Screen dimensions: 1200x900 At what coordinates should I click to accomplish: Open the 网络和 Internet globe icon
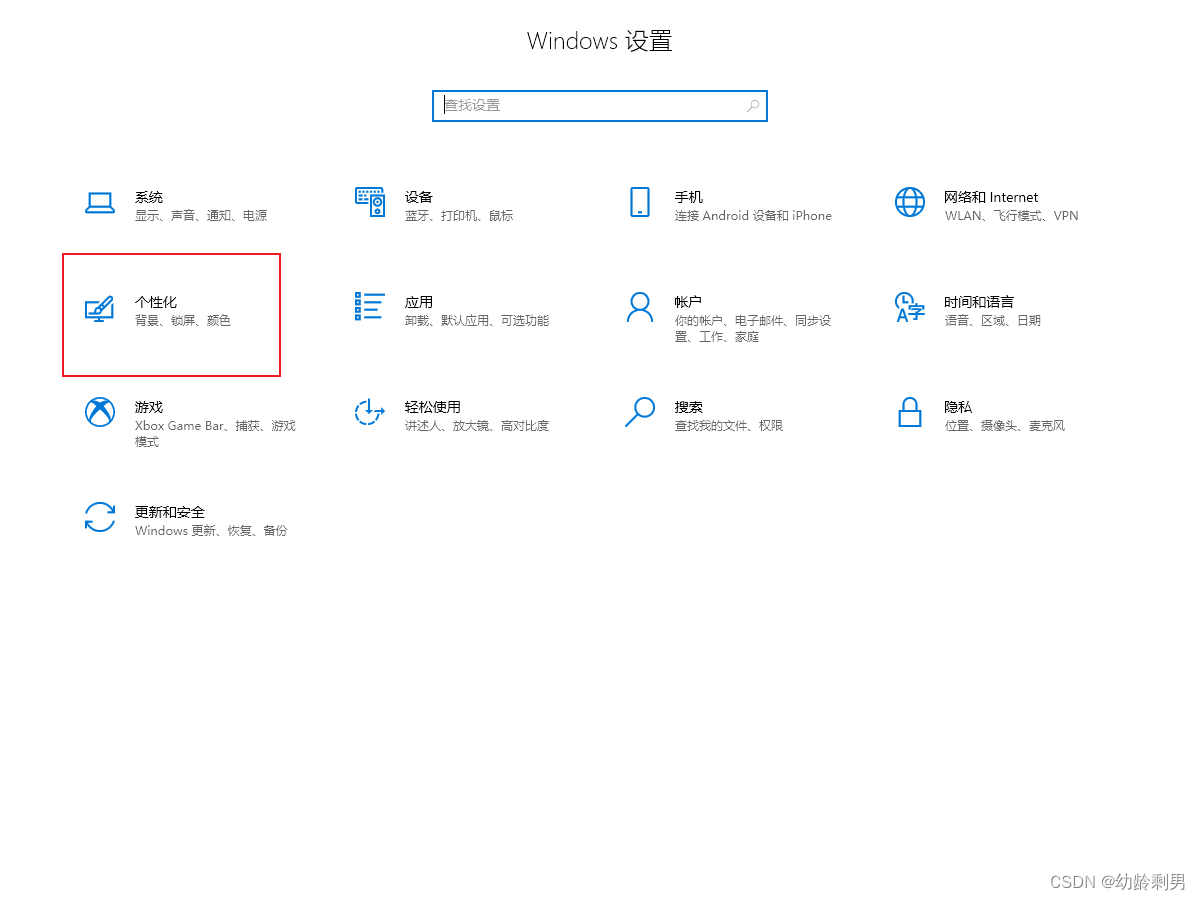(x=910, y=202)
